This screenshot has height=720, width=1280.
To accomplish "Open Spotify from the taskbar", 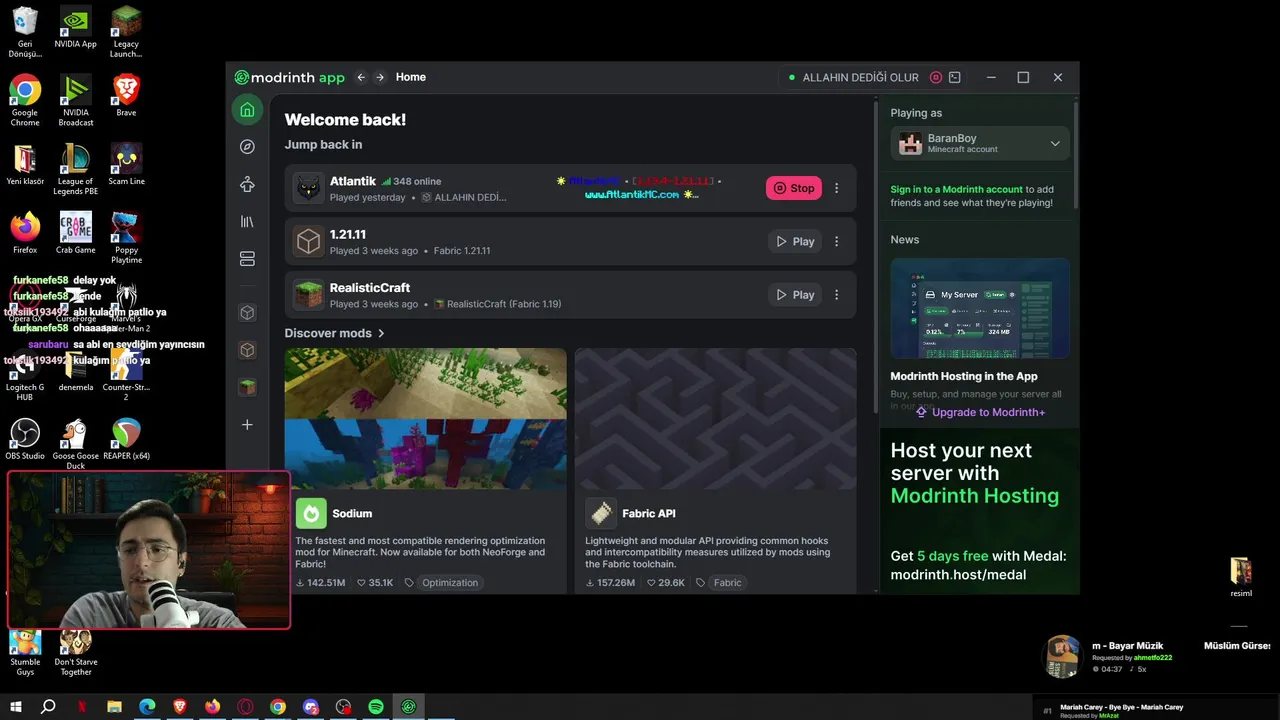I will 376,707.
